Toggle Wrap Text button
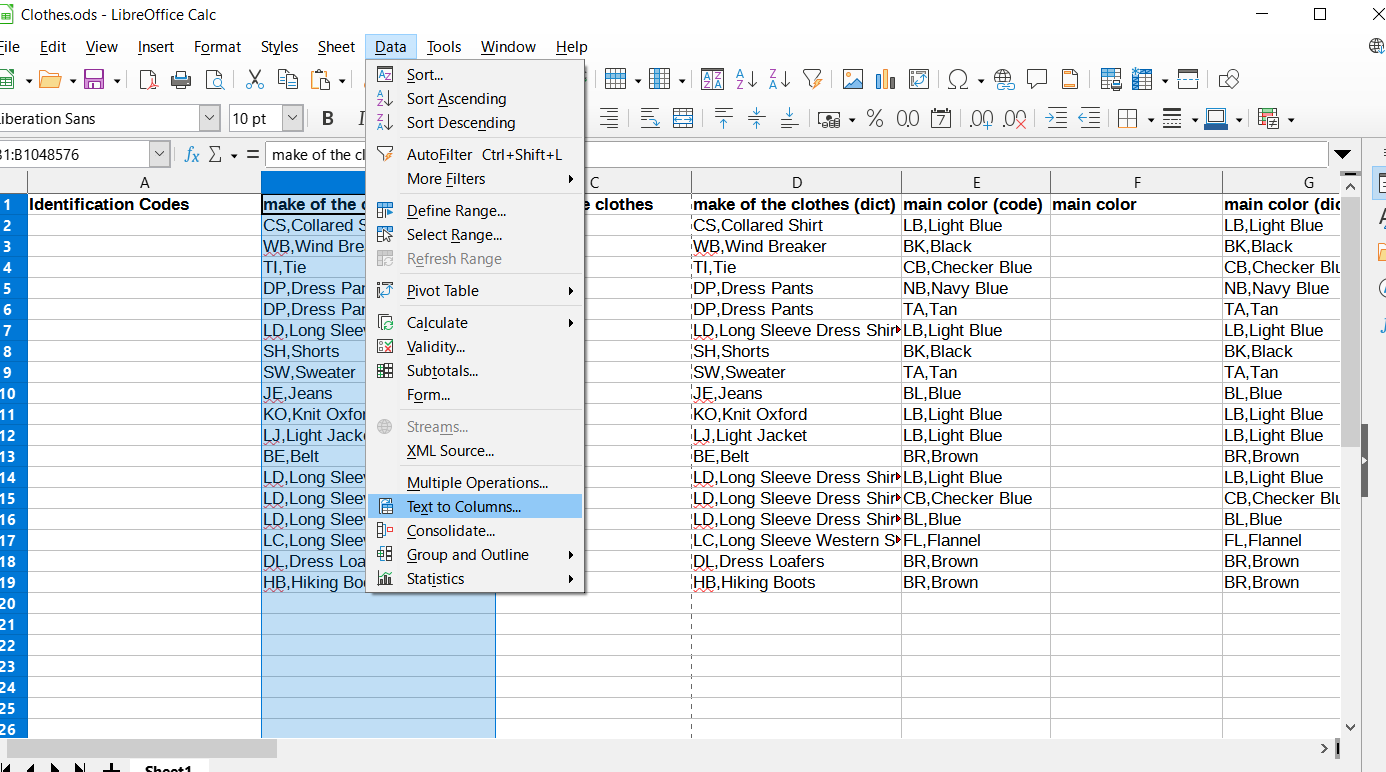This screenshot has width=1386, height=772. pyautogui.click(x=650, y=119)
